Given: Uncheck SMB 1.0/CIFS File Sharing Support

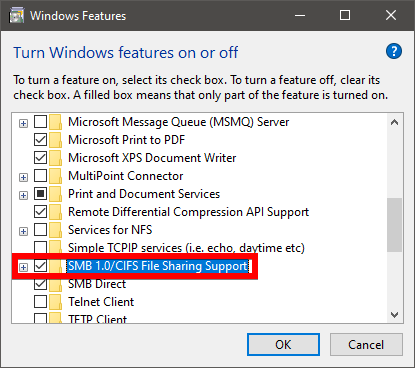Looking at the screenshot, I should point(40,266).
